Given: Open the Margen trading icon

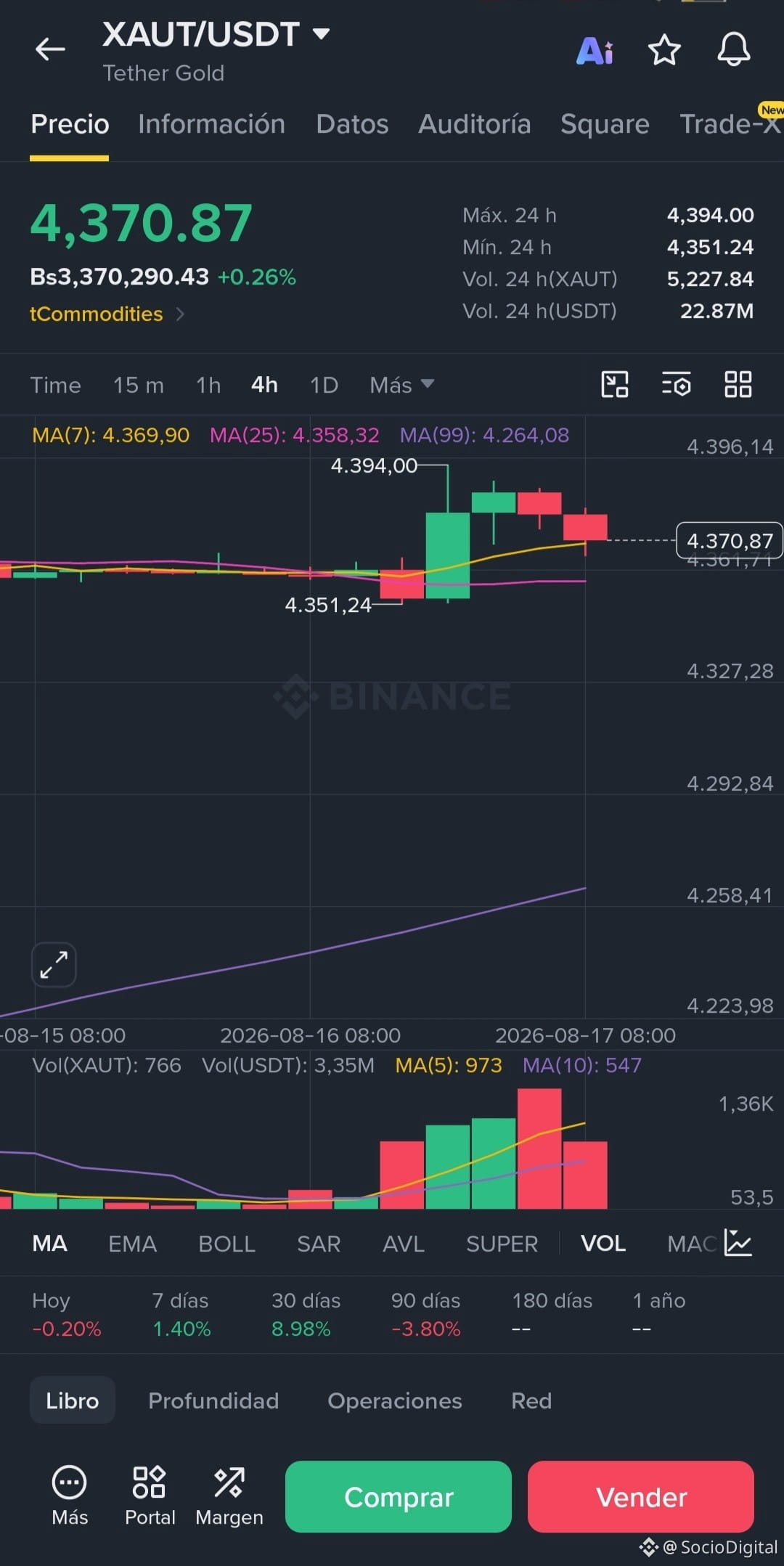Looking at the screenshot, I should tap(229, 1496).
